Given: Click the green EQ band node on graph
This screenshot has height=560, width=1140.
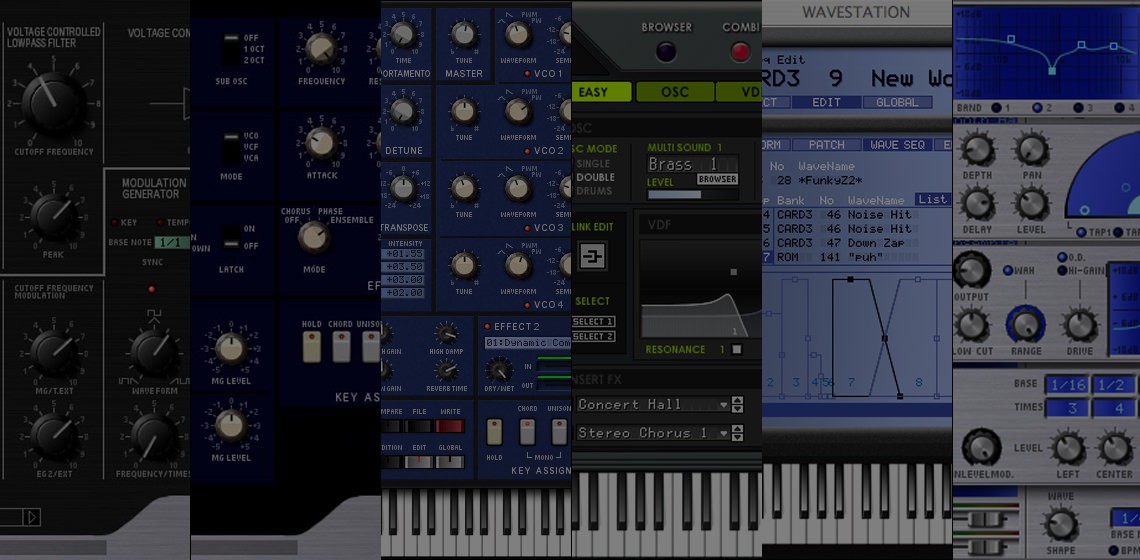Looking at the screenshot, I should point(1051,71).
